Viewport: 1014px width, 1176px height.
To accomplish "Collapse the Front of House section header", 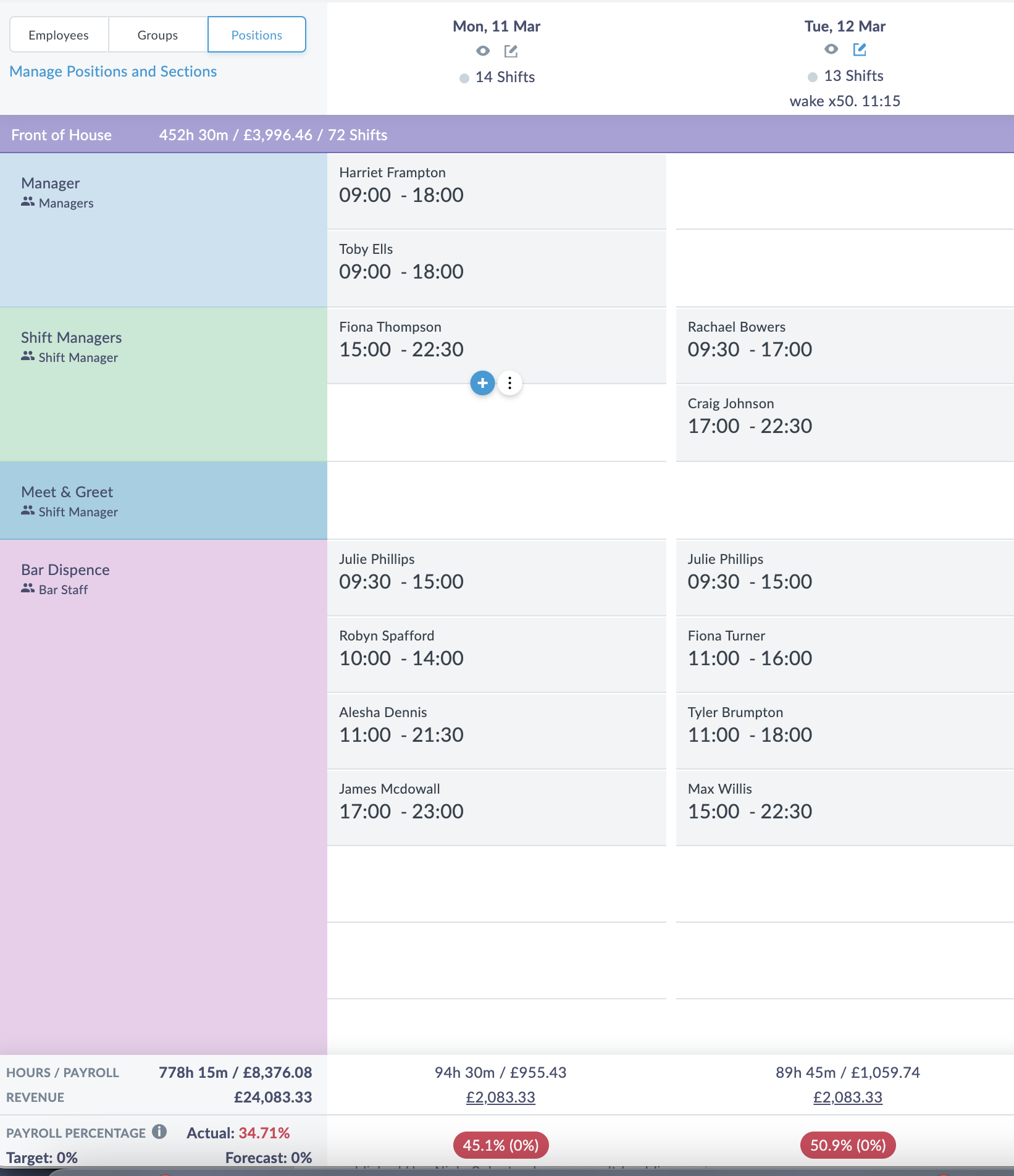I will tap(61, 135).
